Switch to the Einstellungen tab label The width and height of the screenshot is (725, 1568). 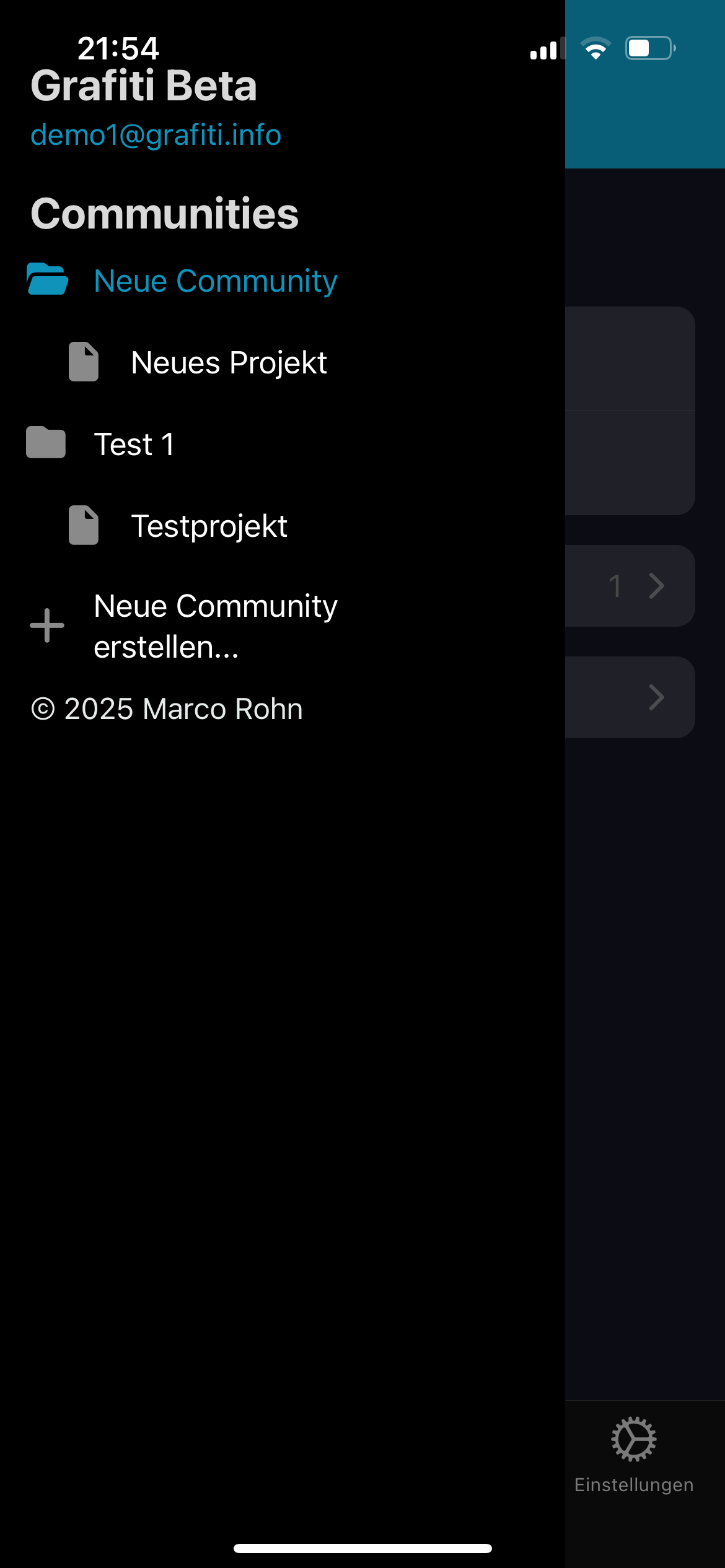633,1485
